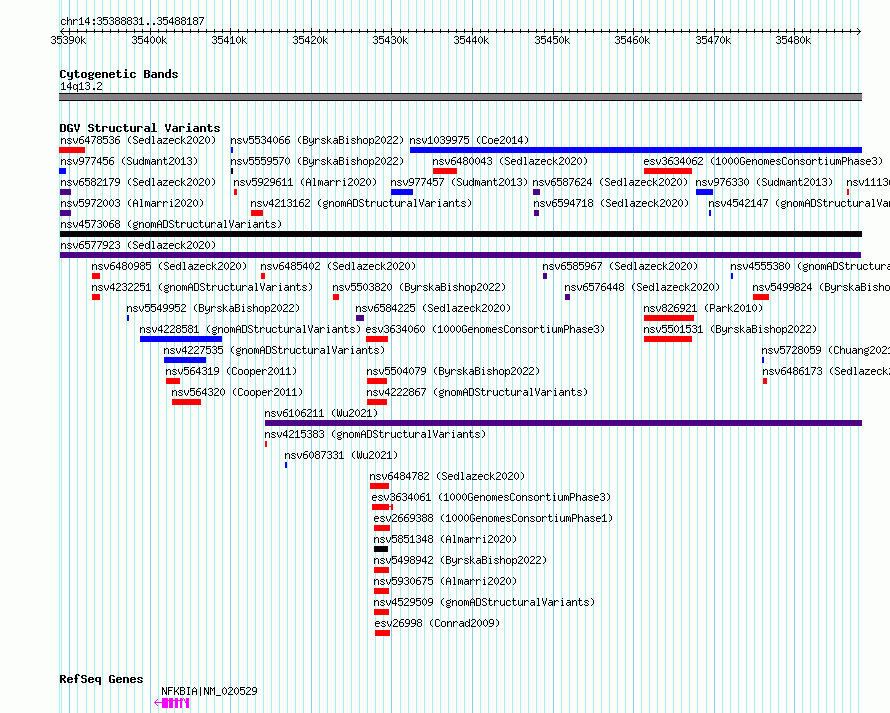Click nsv5929611 (Almarri2020) label
This screenshot has width=890, height=713.
tap(305, 182)
